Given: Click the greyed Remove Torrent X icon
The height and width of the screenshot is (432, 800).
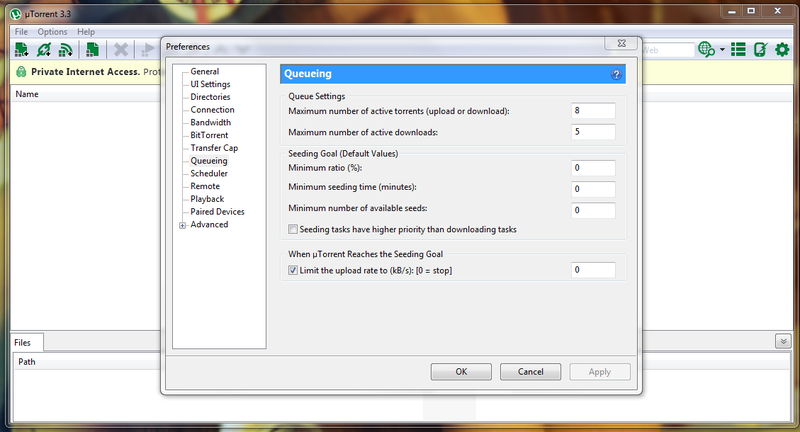Looking at the screenshot, I should (121, 49).
